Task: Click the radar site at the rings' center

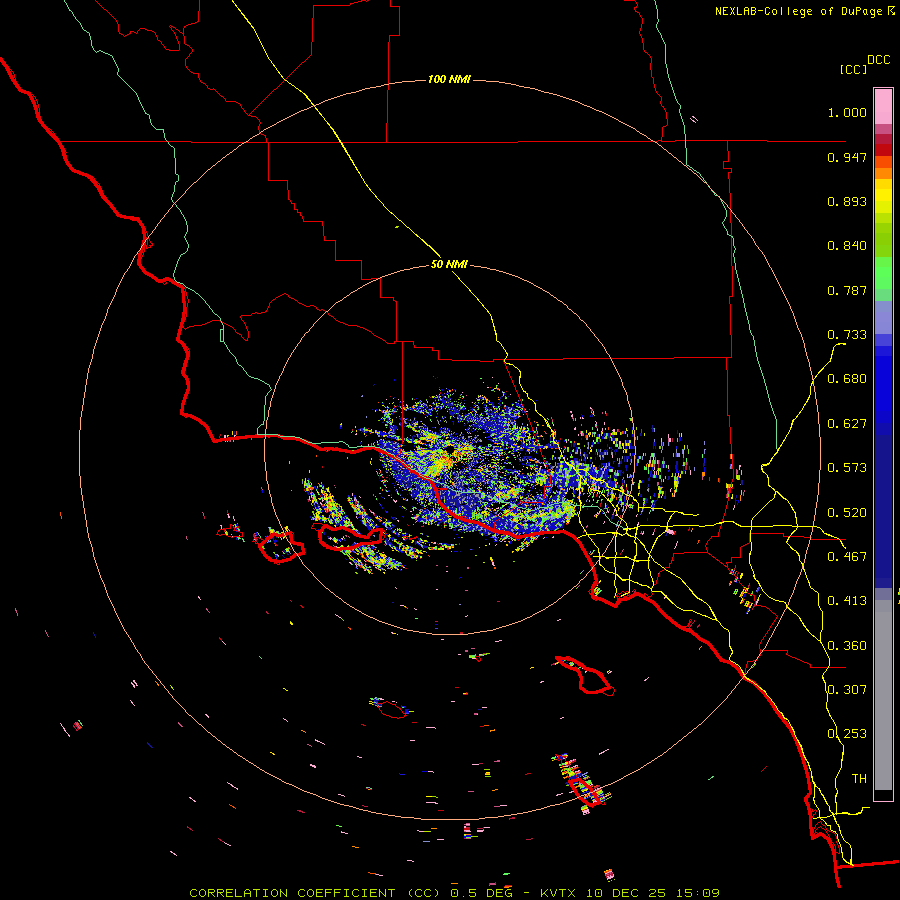Action: 449,449
